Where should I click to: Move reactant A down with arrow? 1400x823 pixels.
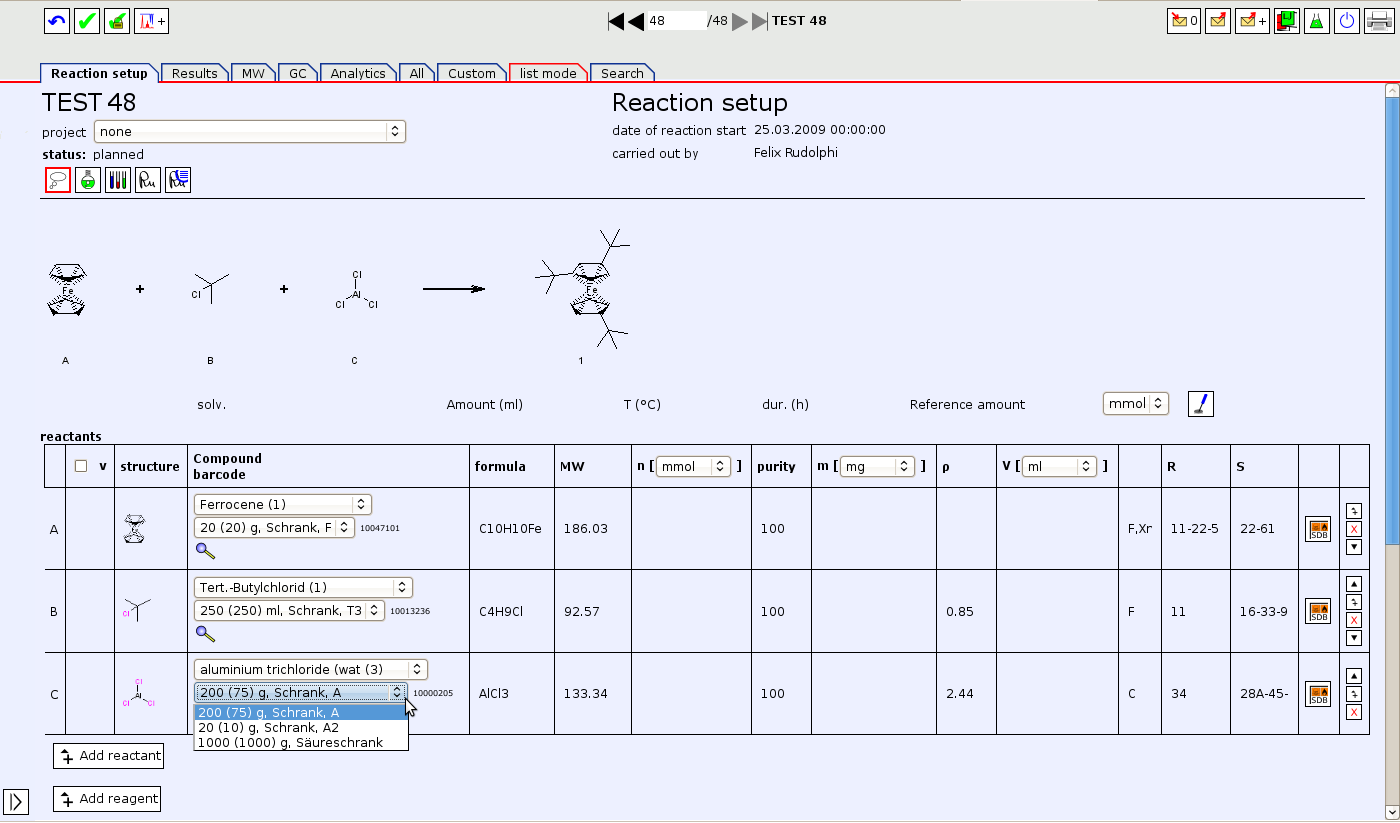1354,546
